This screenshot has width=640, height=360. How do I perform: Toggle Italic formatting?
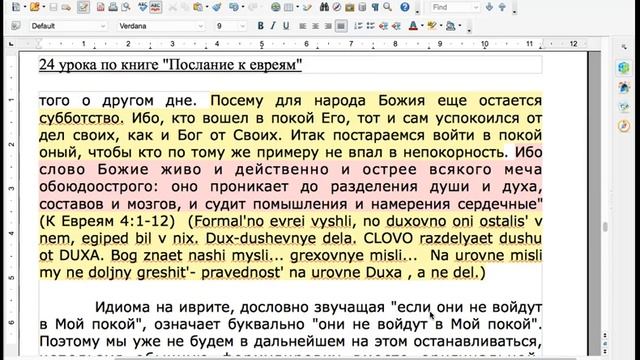click(x=273, y=26)
